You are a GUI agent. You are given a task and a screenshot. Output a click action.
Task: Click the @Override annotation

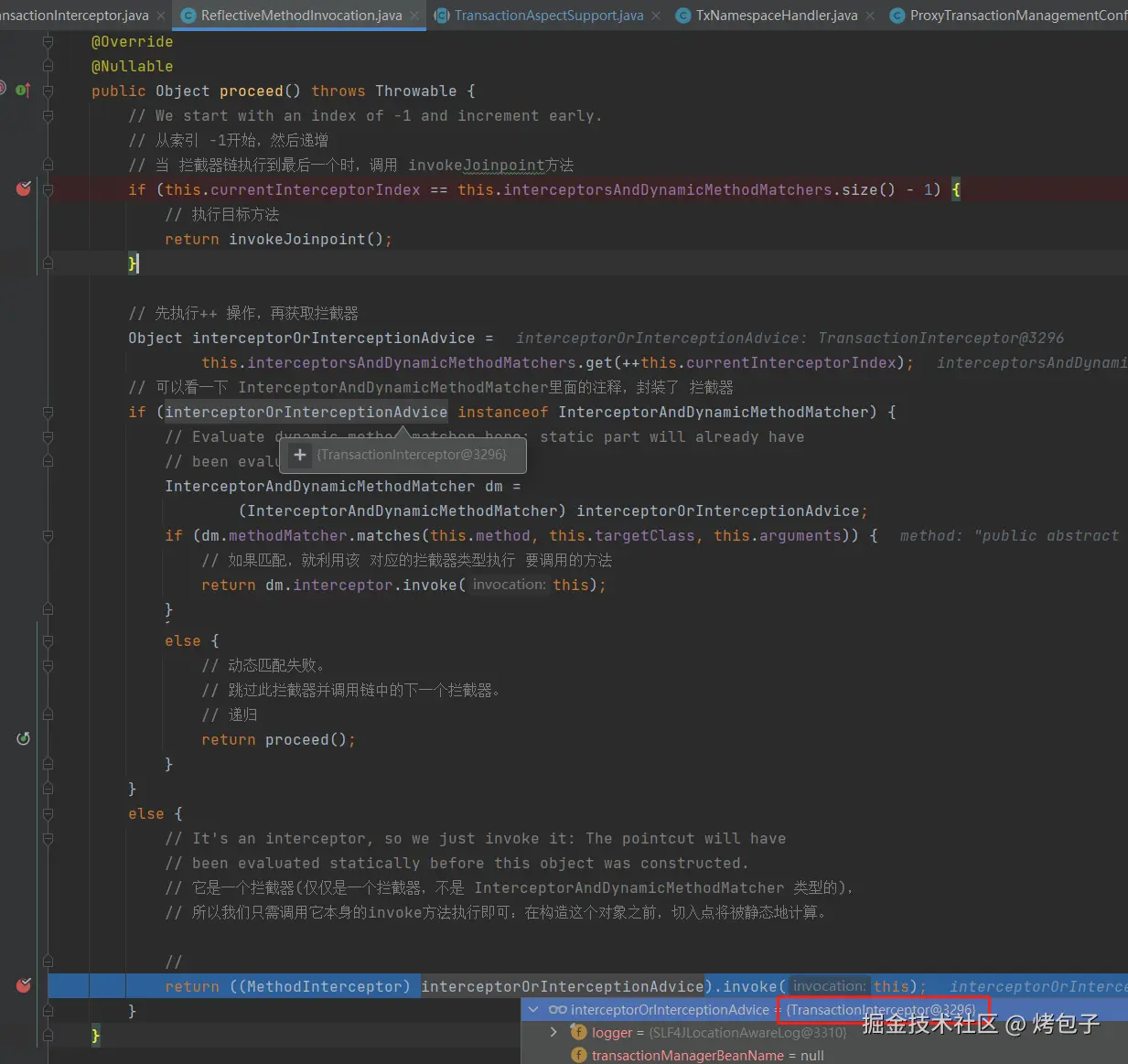132,41
